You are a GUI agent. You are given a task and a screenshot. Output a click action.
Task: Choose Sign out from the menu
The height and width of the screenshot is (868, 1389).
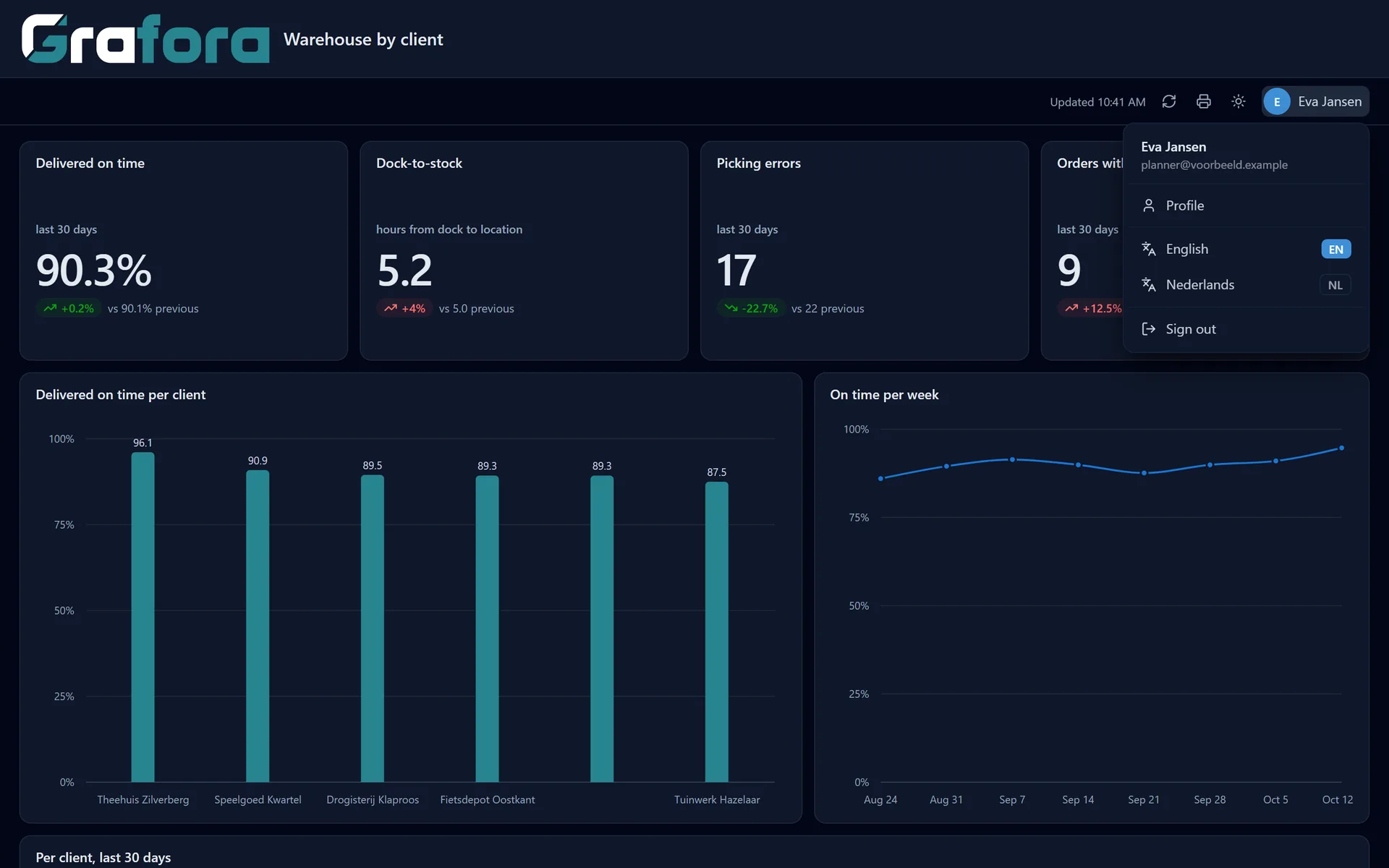pyautogui.click(x=1246, y=329)
